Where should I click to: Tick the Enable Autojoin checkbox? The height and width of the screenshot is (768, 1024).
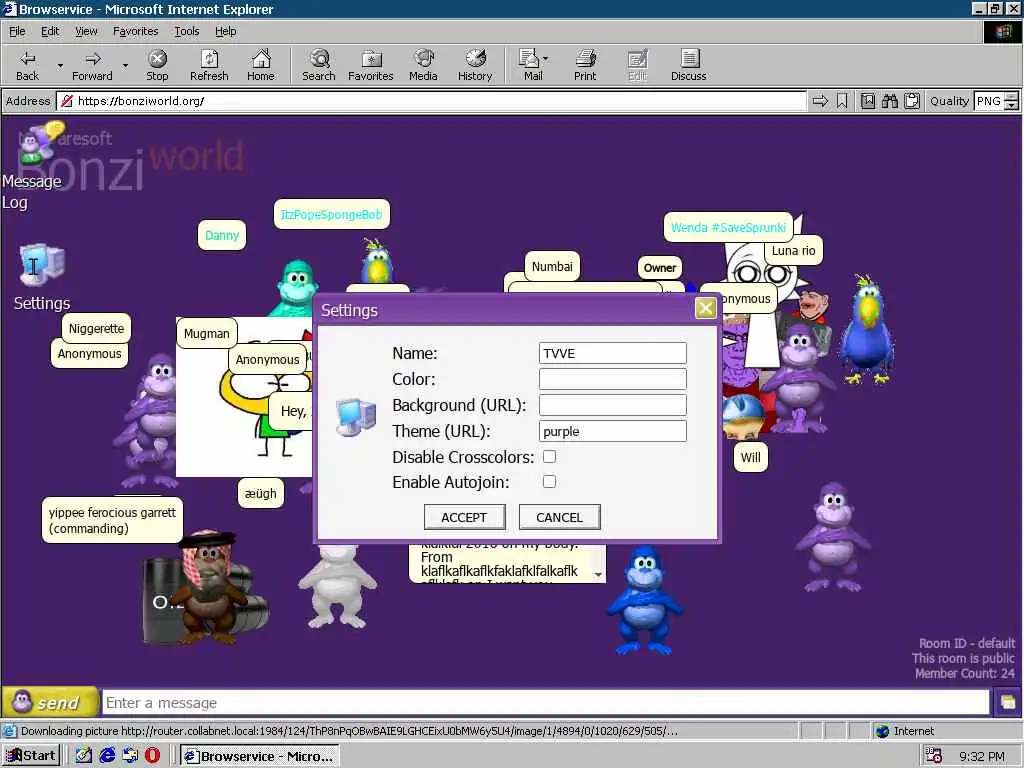(x=549, y=481)
